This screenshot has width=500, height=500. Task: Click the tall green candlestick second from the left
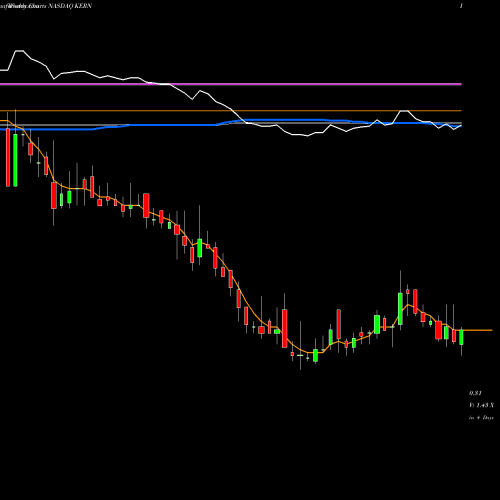click(x=15, y=160)
